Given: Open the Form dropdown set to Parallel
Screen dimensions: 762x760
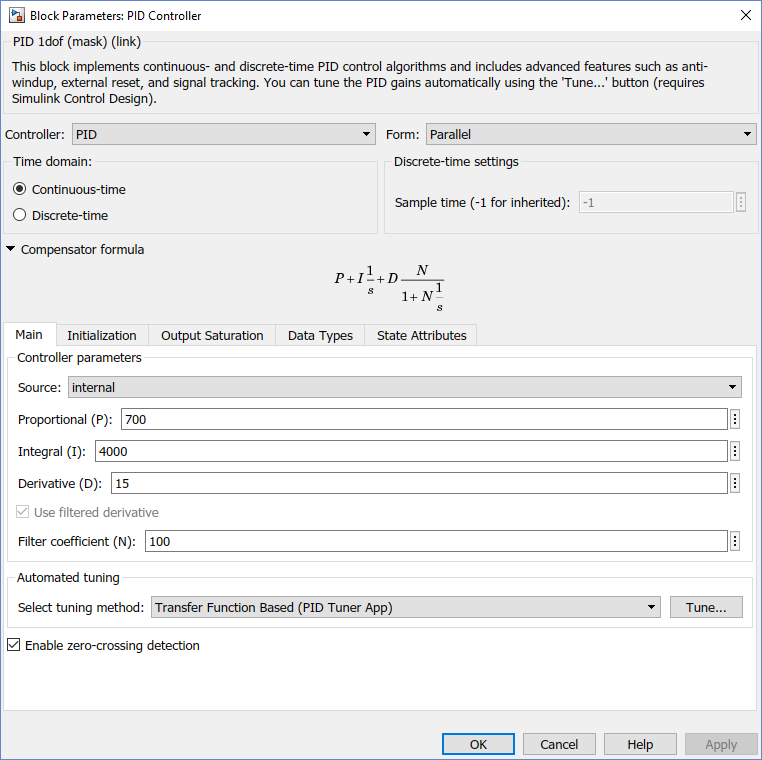Looking at the screenshot, I should [591, 134].
